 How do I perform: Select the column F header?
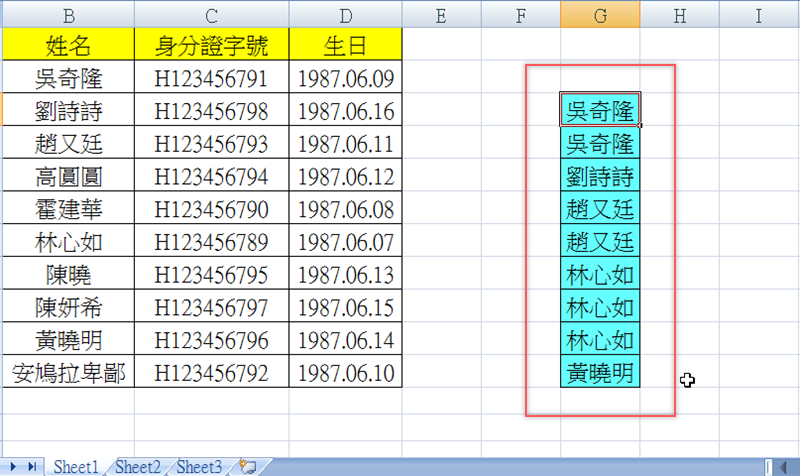[x=521, y=15]
